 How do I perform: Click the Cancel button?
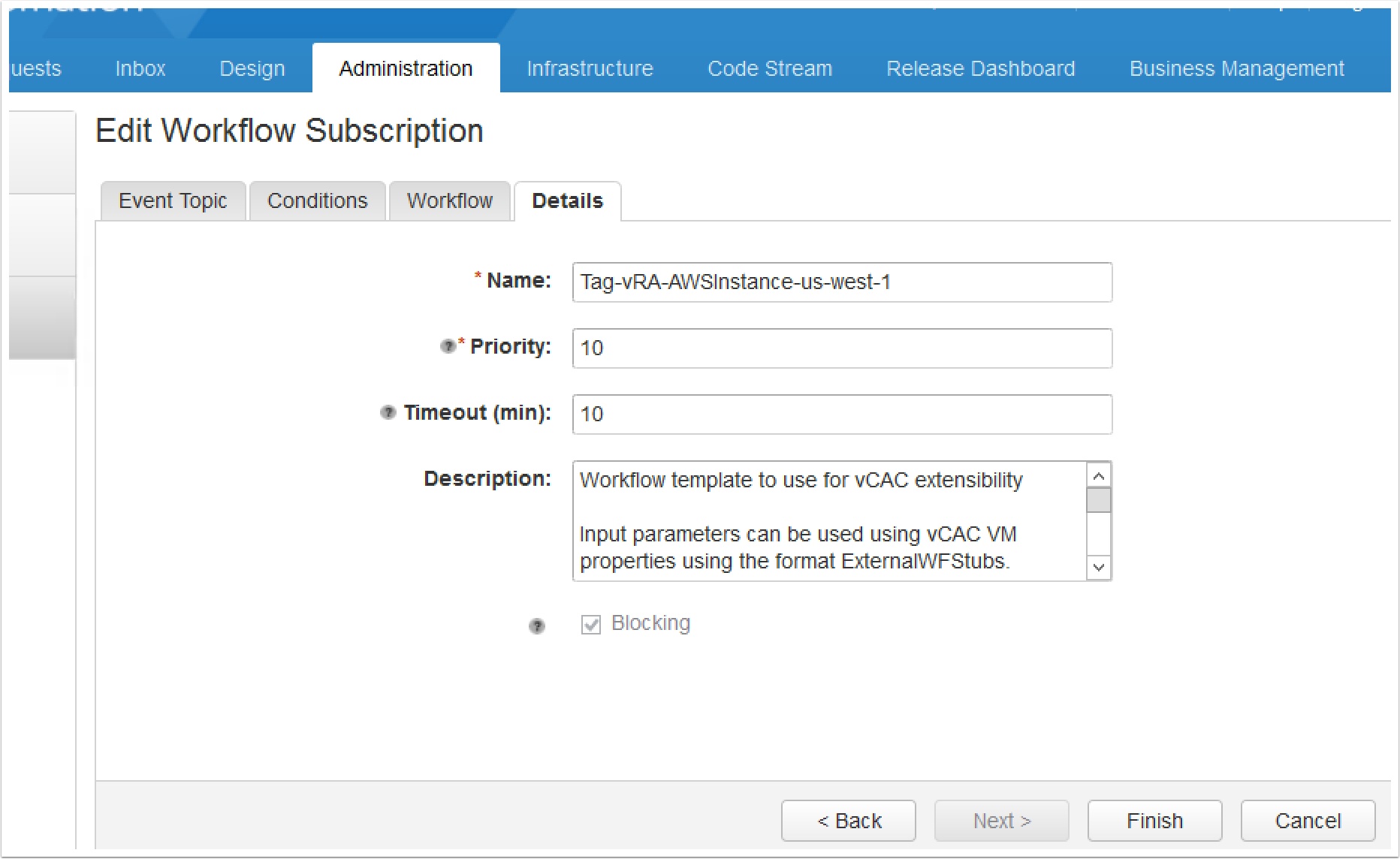click(1307, 821)
